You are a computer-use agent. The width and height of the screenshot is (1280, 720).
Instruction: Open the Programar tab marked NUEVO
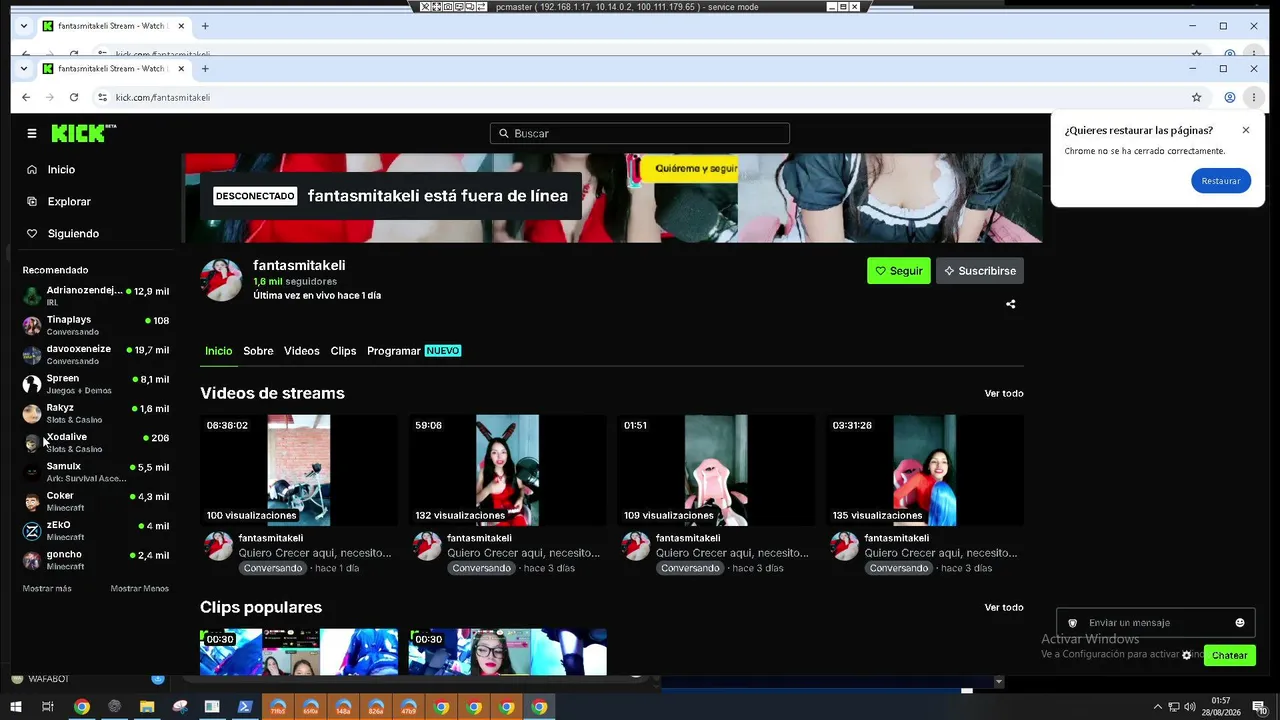pyautogui.click(x=414, y=351)
